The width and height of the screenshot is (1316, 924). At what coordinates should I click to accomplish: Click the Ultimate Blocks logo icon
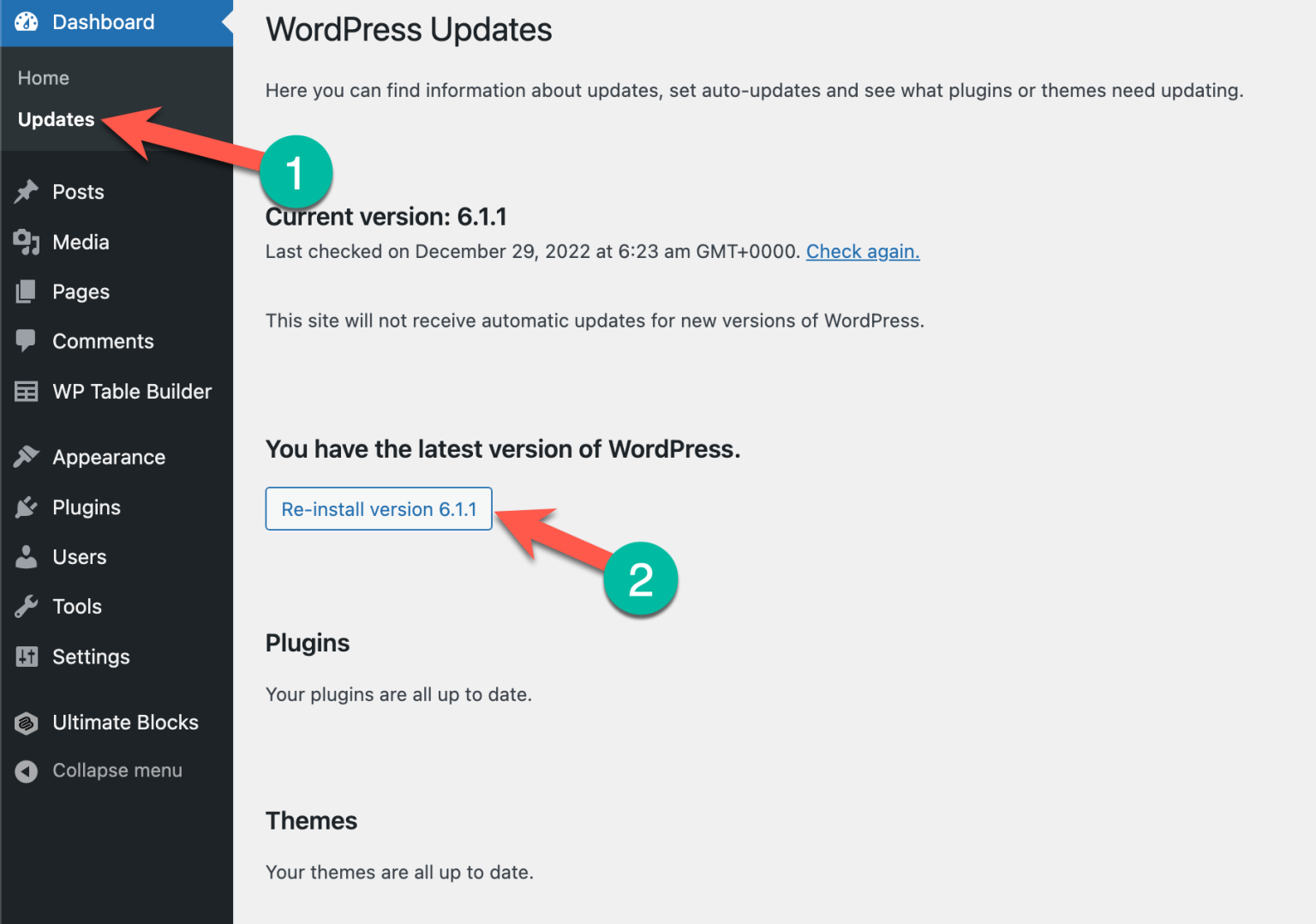pos(27,723)
